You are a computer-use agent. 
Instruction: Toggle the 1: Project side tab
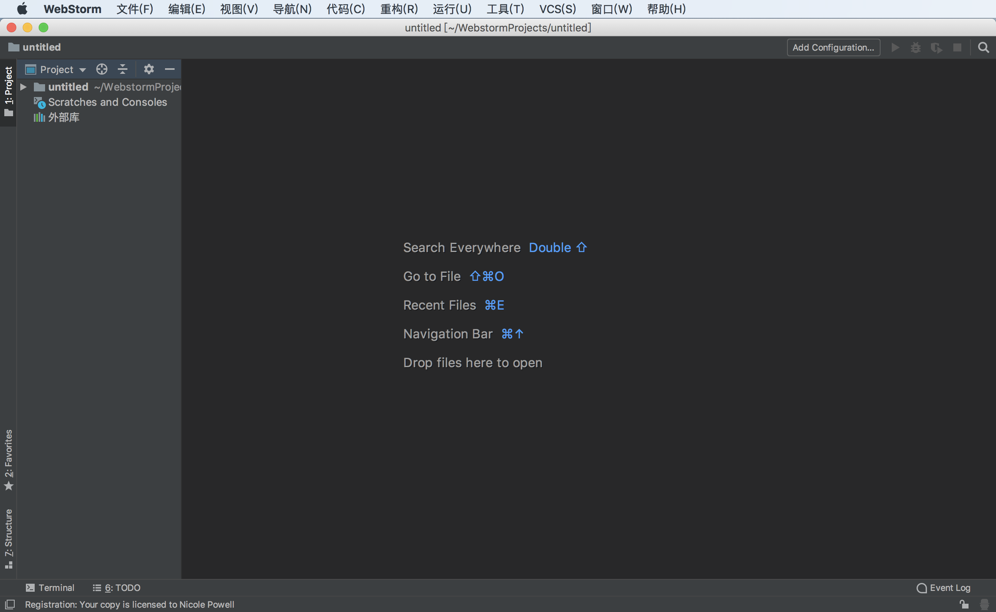pos(8,92)
